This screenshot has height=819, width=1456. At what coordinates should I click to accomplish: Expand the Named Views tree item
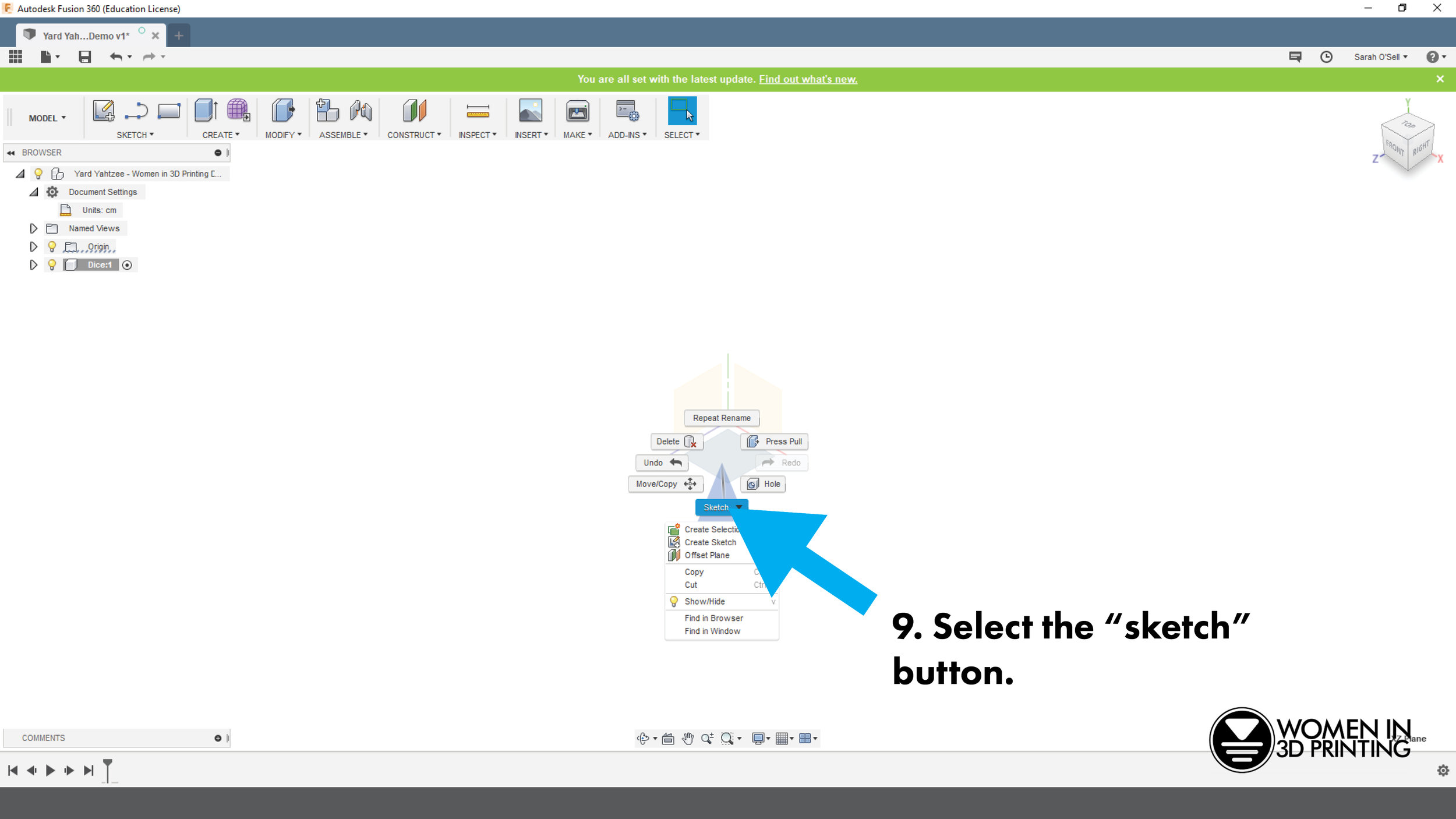click(x=34, y=228)
